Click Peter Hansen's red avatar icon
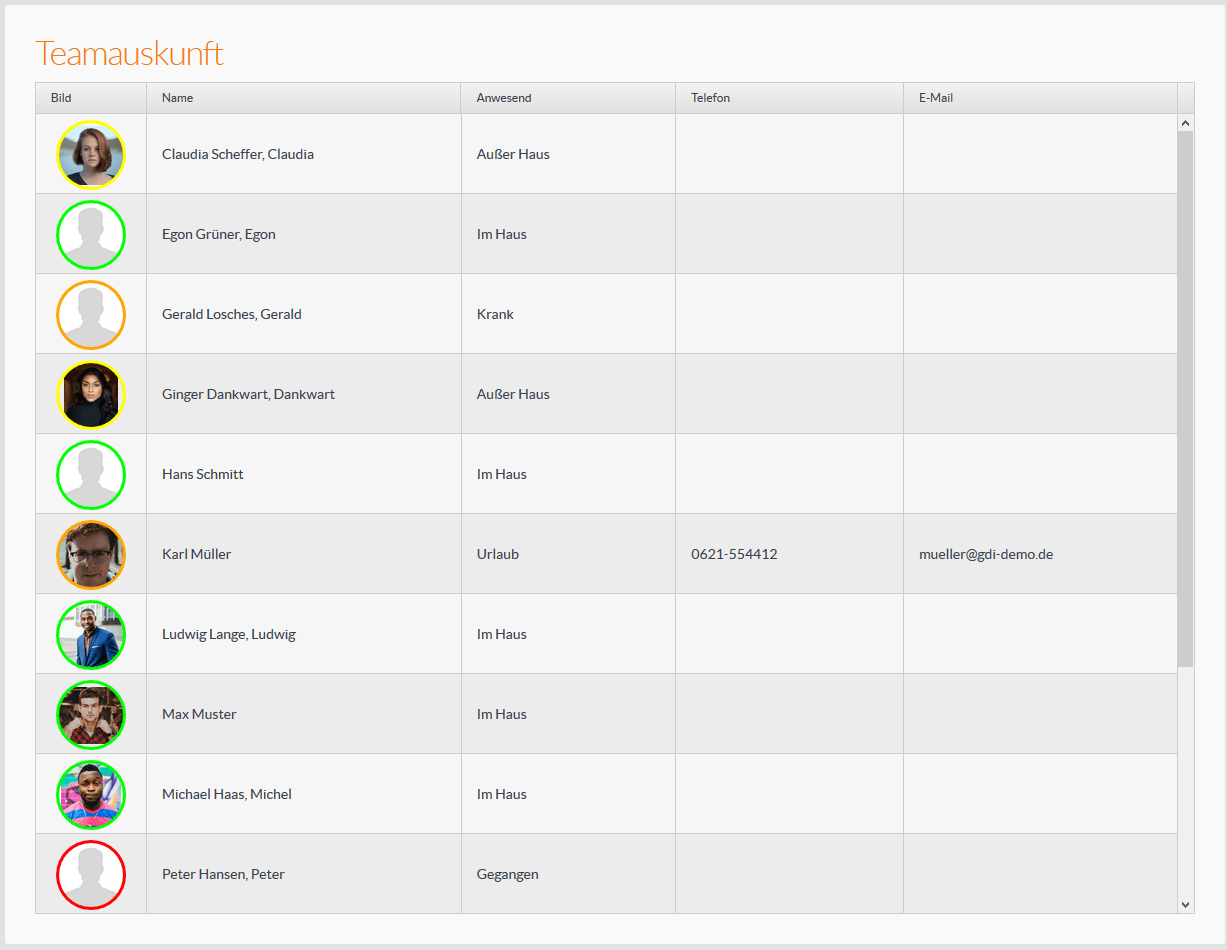 91,874
